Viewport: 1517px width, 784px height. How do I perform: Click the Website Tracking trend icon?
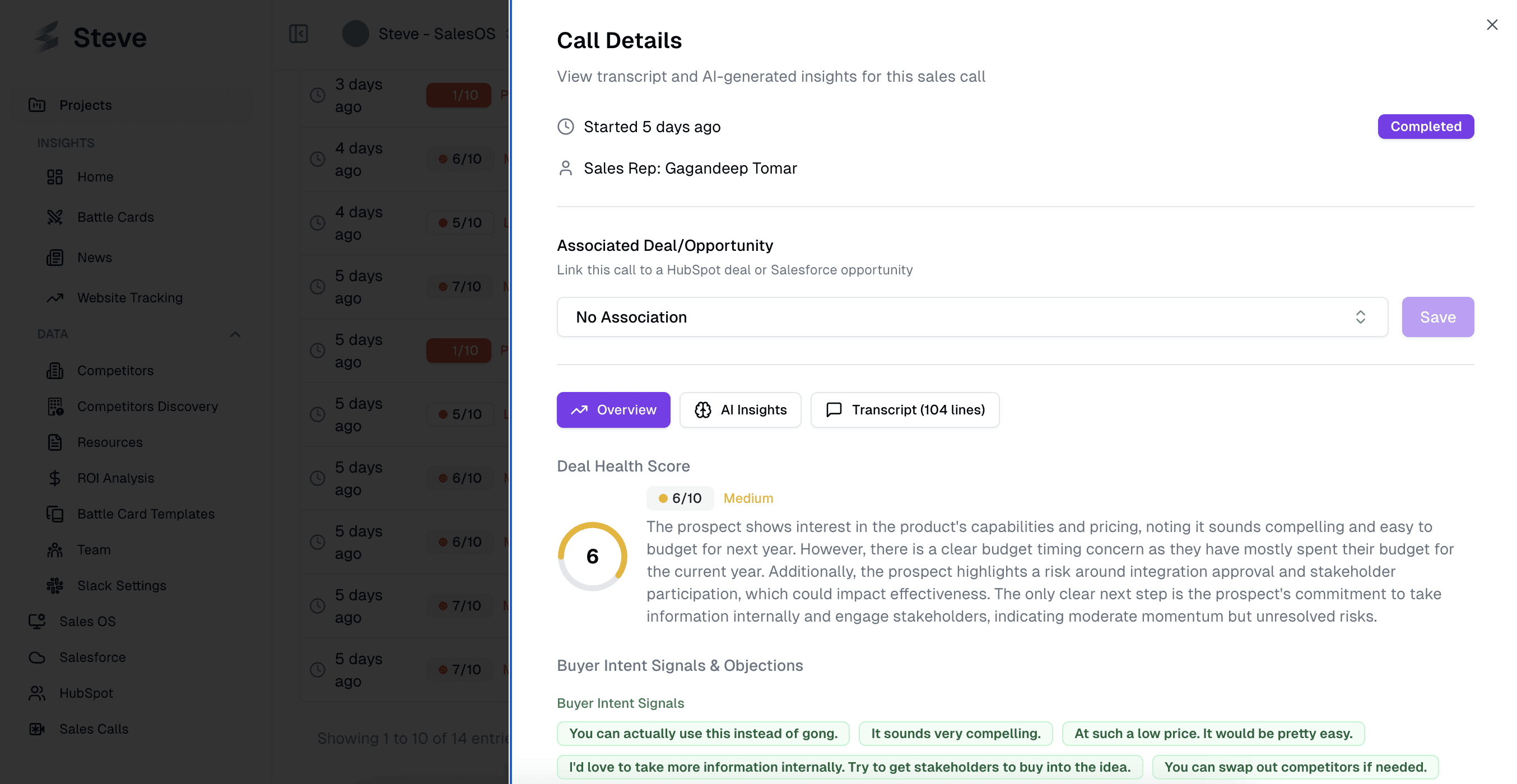[x=55, y=298]
